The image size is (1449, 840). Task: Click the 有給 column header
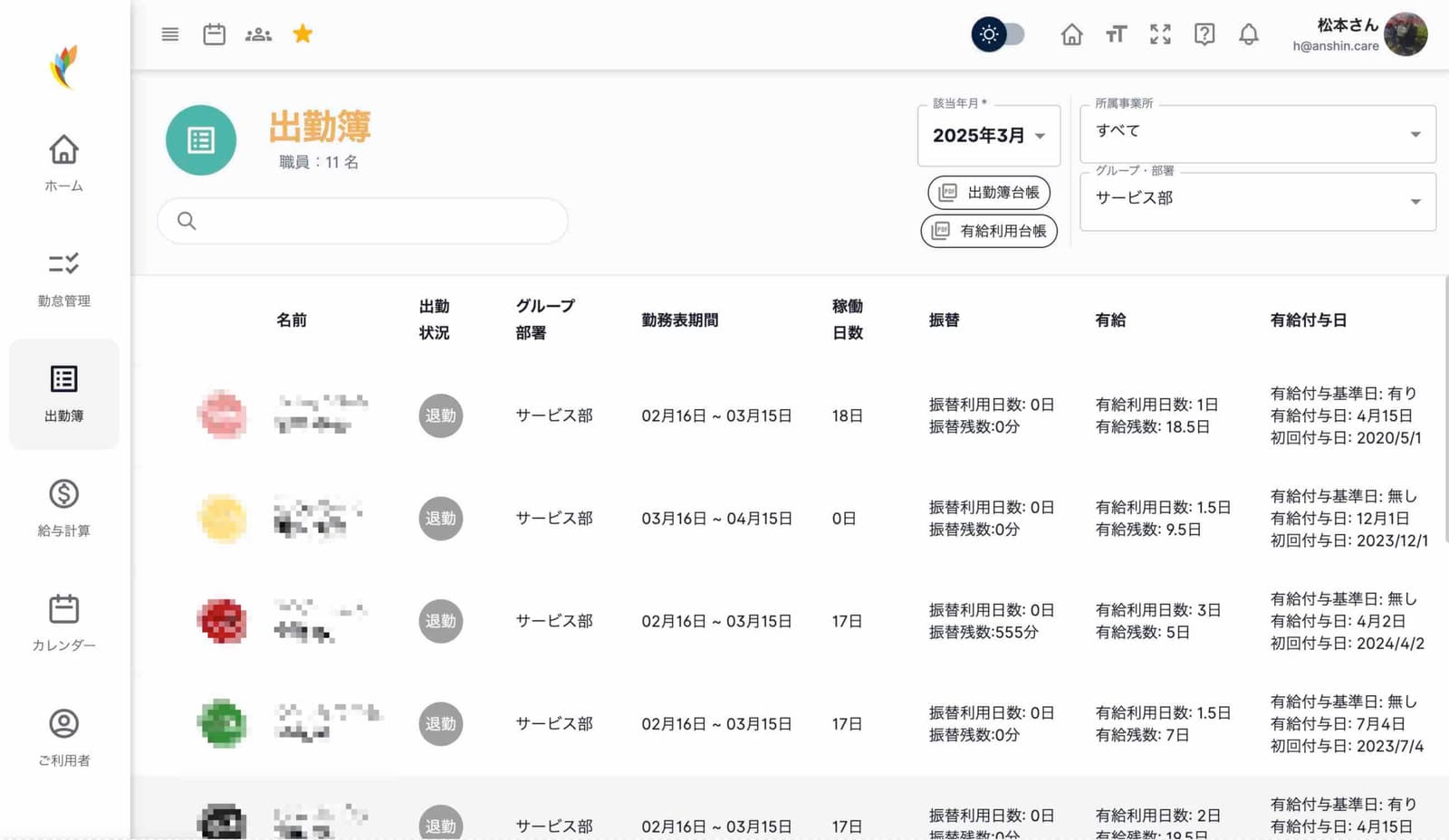[x=1110, y=320]
